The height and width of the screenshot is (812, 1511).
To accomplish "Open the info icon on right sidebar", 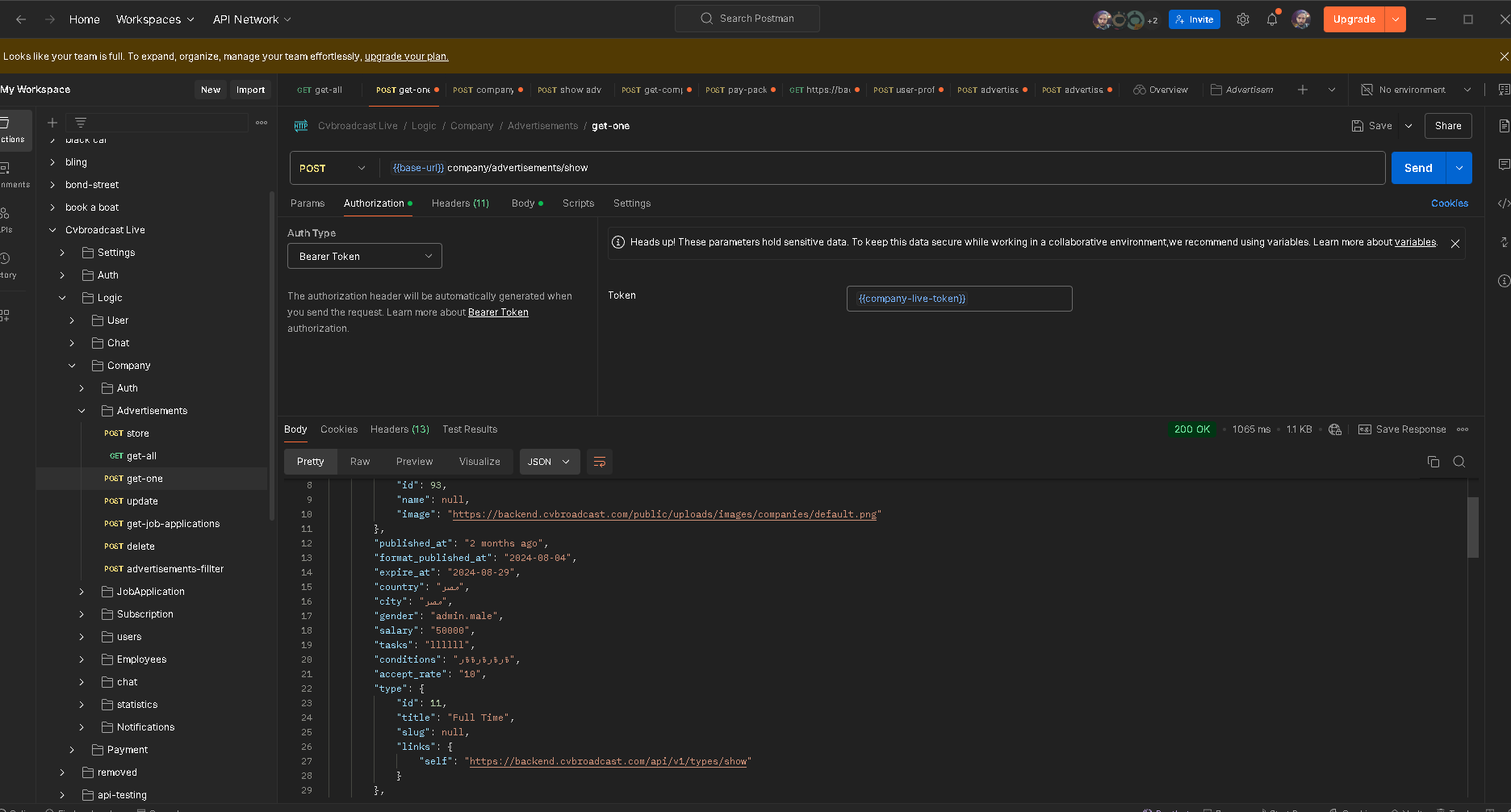I will coord(1504,281).
